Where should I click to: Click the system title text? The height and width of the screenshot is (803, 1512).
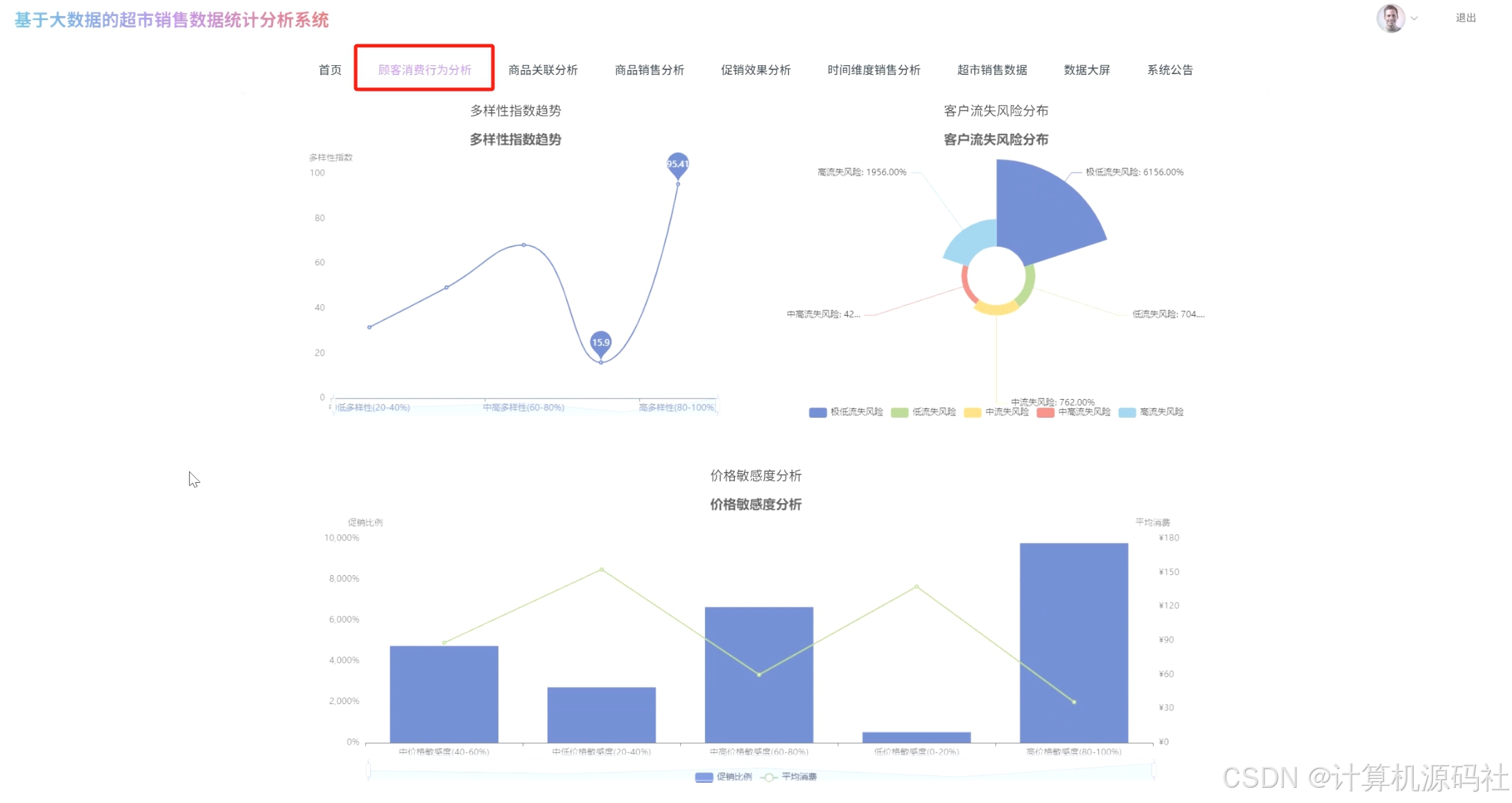(172, 20)
